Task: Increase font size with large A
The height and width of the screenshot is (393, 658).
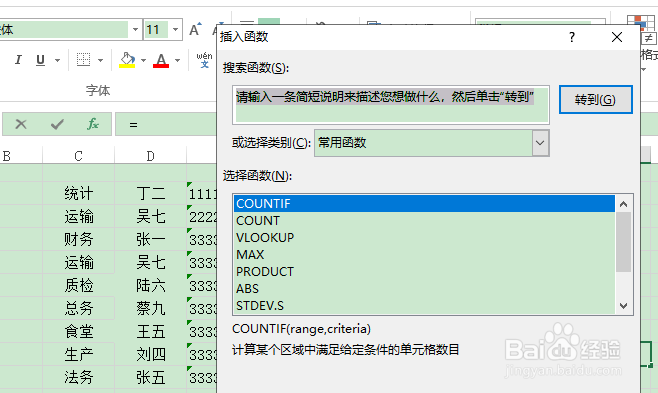Action: pos(195,30)
